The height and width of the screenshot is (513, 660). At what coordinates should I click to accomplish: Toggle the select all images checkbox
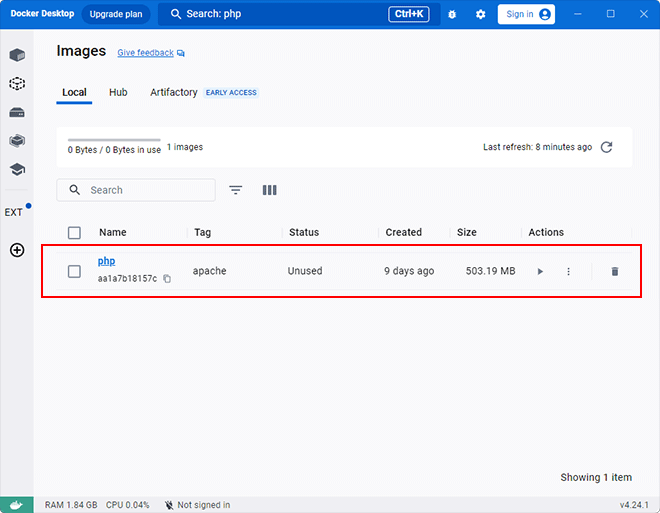click(x=74, y=233)
